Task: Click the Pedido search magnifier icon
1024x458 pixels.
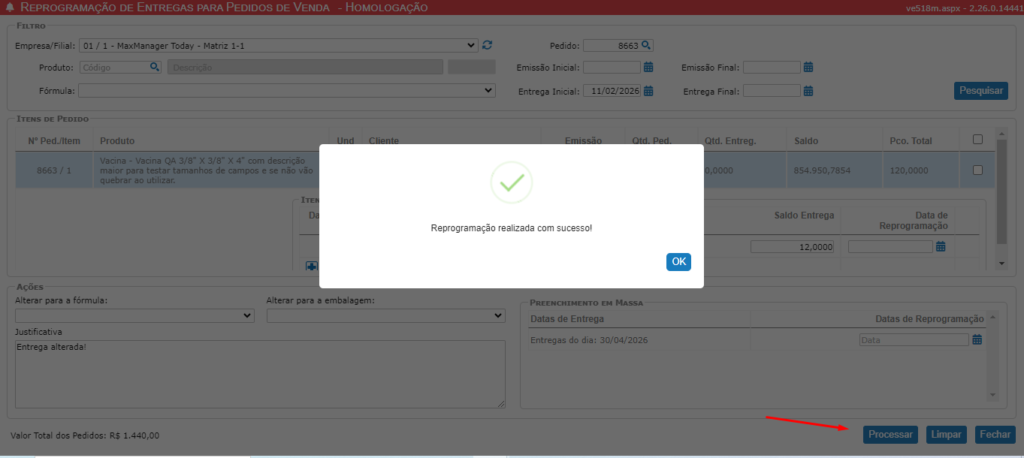Action: point(647,45)
